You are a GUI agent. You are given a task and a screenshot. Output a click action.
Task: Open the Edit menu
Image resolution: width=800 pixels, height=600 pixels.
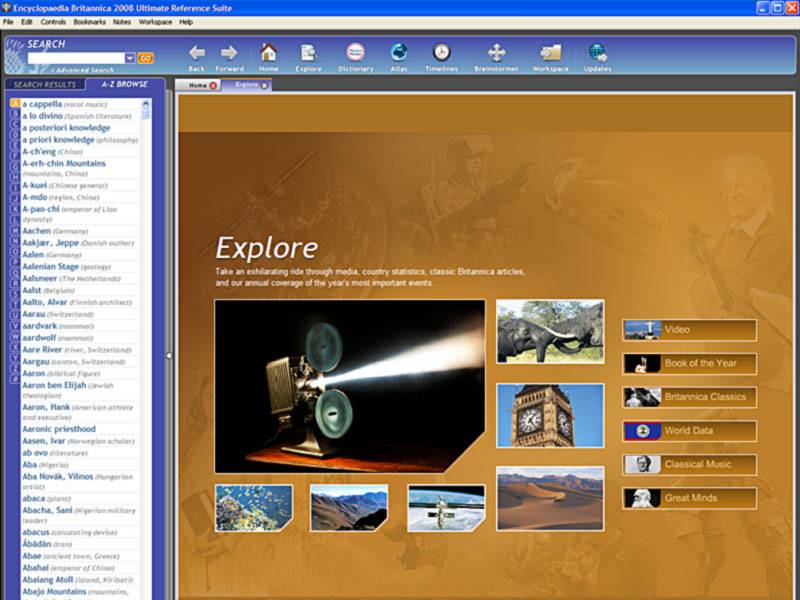[27, 22]
